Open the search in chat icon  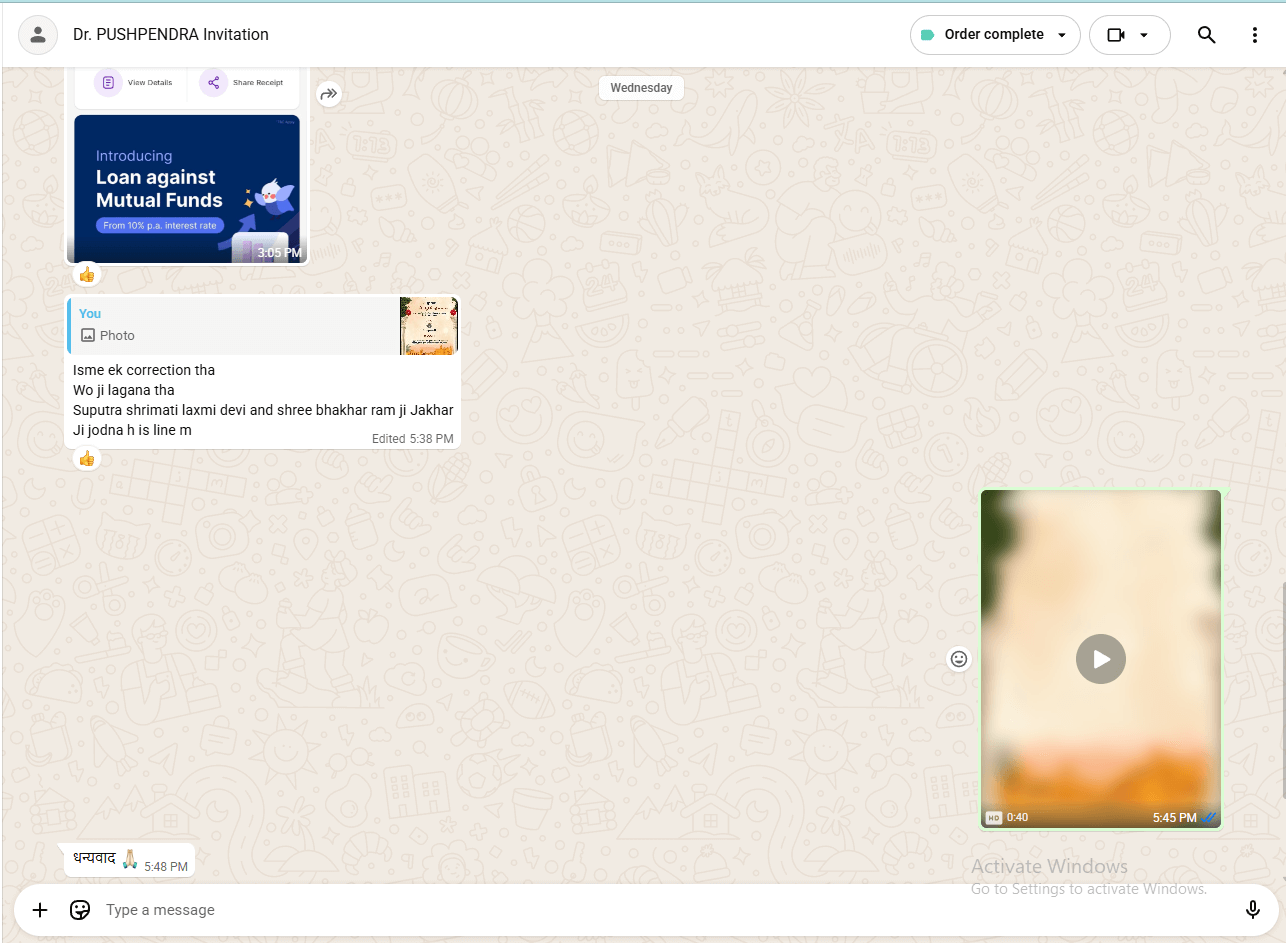1206,35
